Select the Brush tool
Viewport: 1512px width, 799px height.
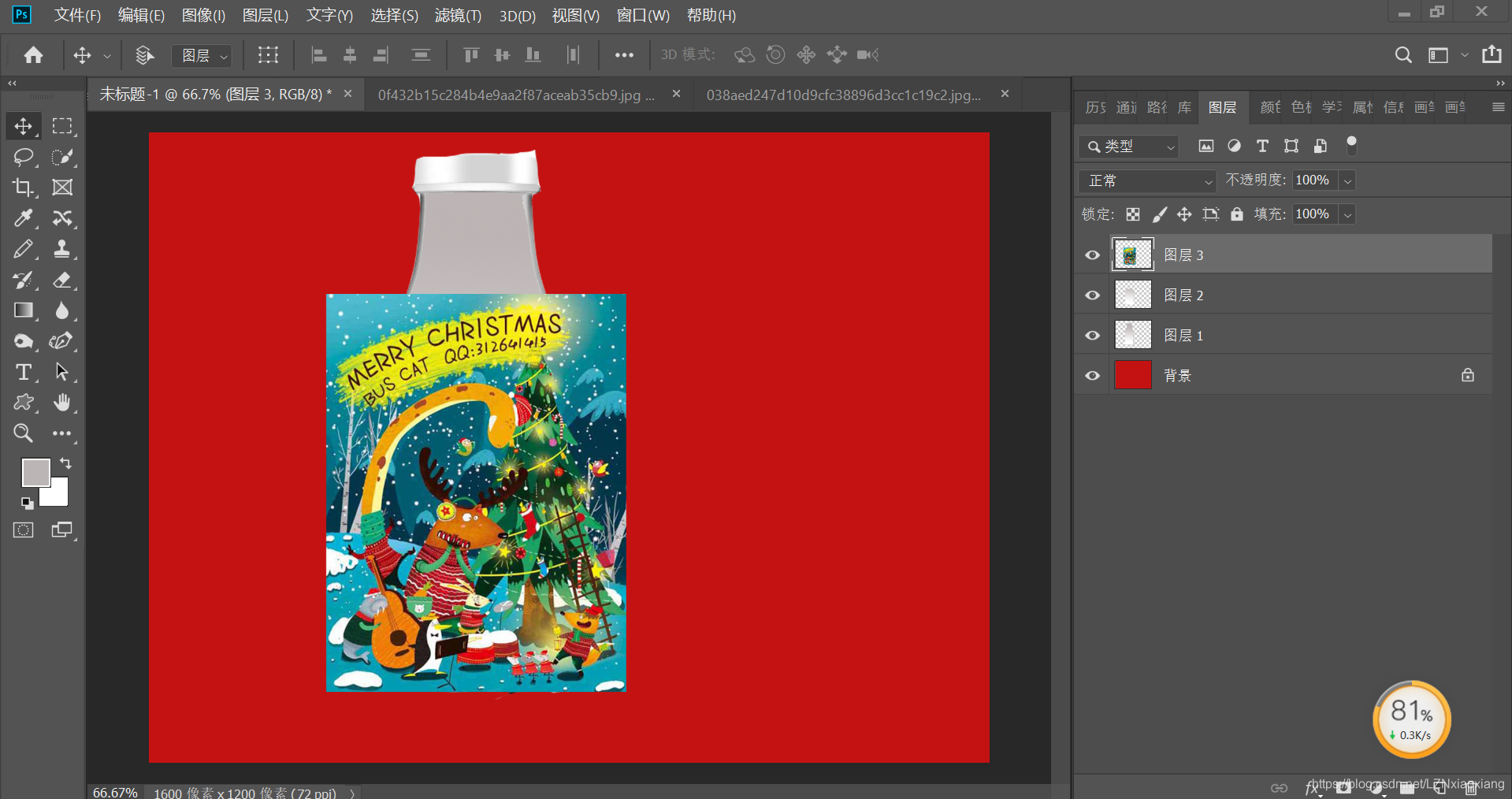[23, 249]
